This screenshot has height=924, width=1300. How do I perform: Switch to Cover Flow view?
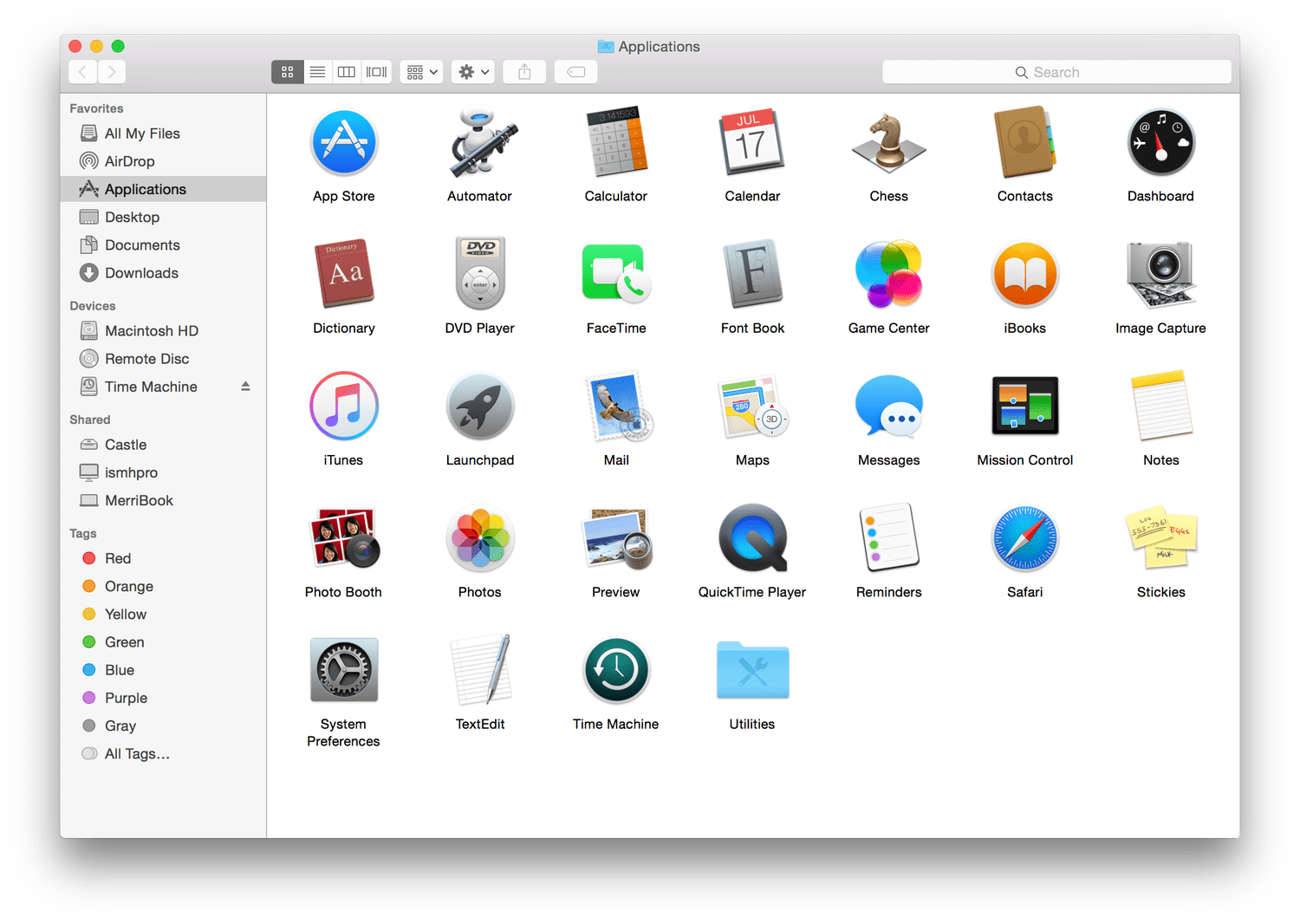[377, 72]
